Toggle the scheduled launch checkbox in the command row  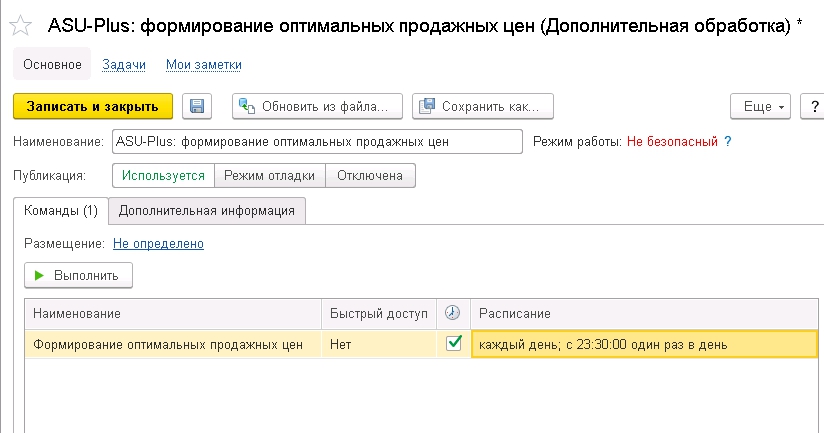[453, 343]
